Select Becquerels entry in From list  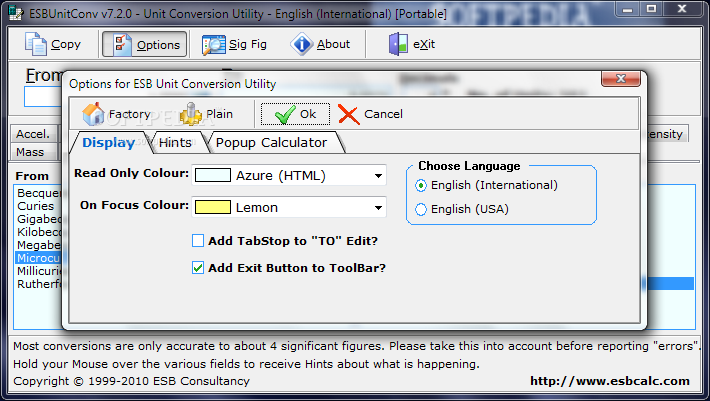39,193
